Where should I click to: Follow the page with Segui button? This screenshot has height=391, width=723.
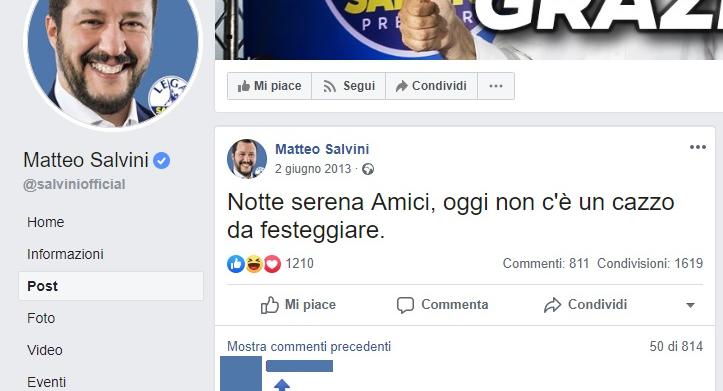[x=349, y=86]
